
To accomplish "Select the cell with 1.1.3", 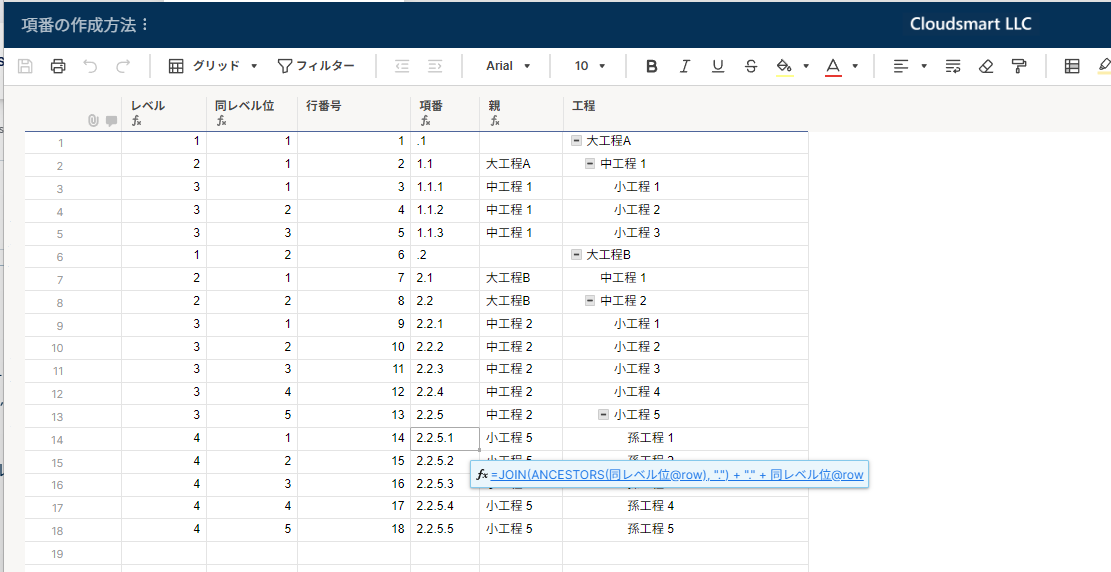I will (445, 232).
